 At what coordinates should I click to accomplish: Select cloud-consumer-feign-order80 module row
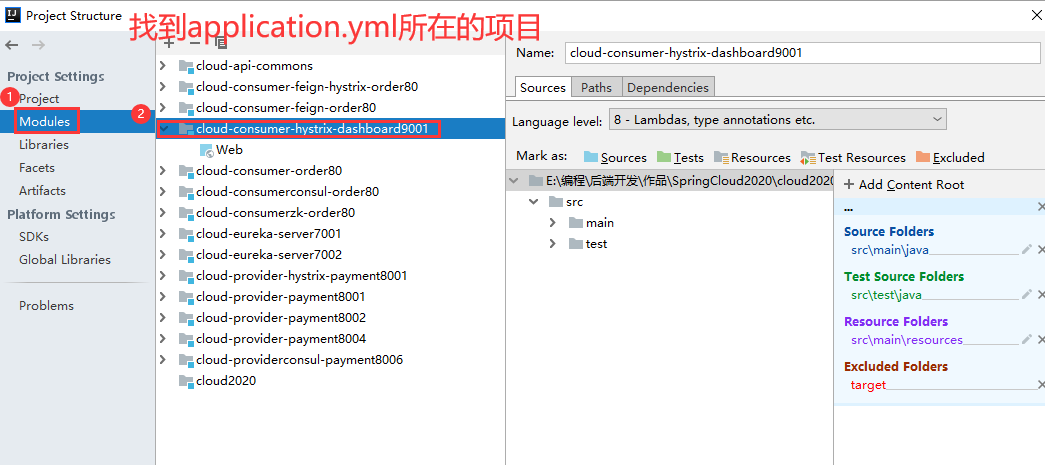pos(331,107)
